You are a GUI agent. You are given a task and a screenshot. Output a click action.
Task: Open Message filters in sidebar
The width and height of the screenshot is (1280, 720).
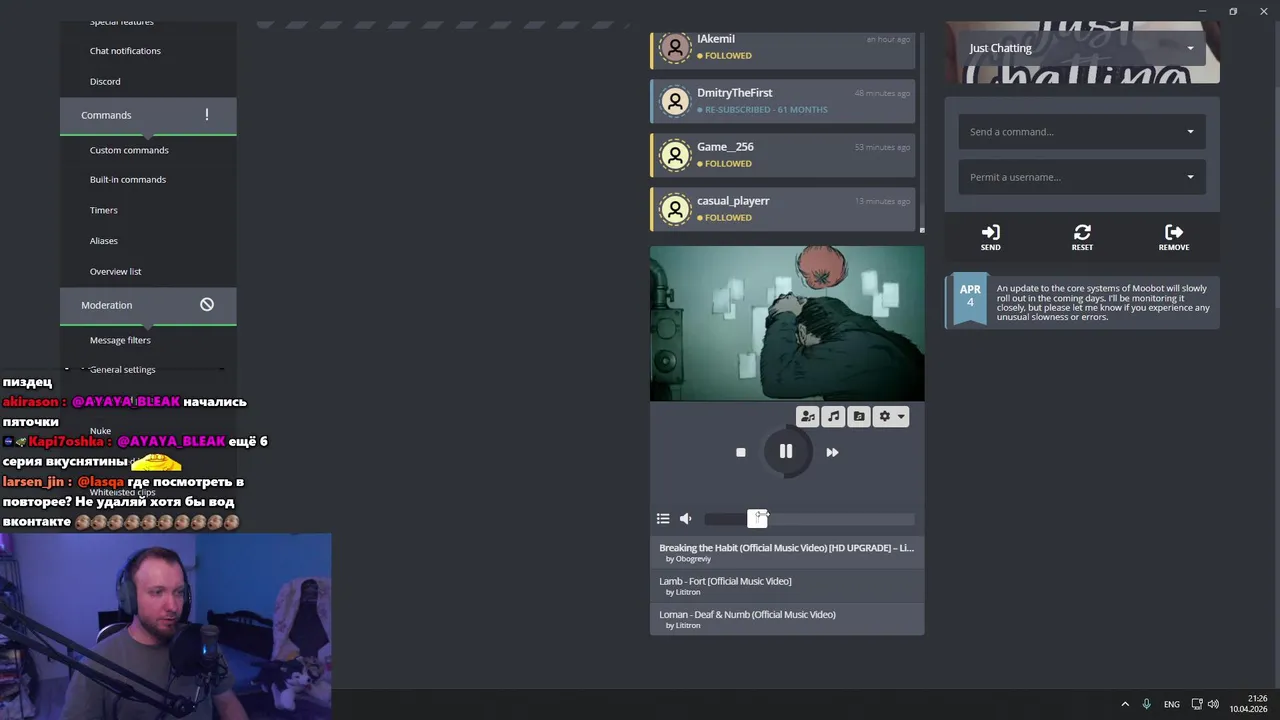point(120,340)
